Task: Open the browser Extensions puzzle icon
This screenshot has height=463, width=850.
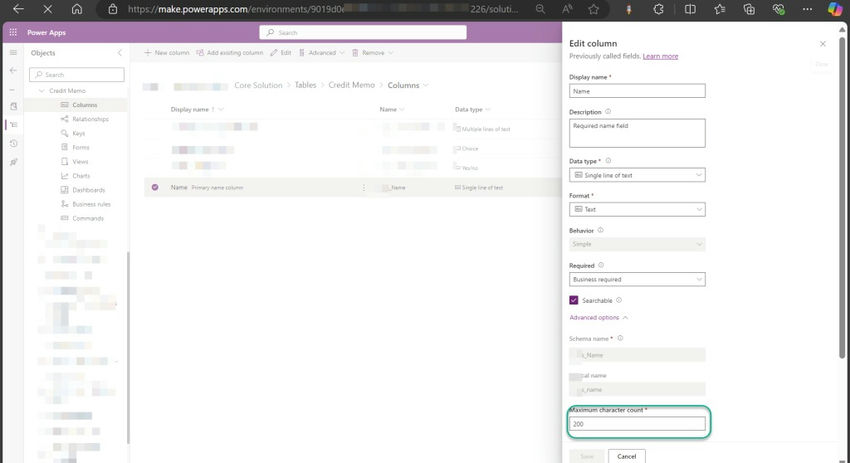Action: tap(659, 9)
